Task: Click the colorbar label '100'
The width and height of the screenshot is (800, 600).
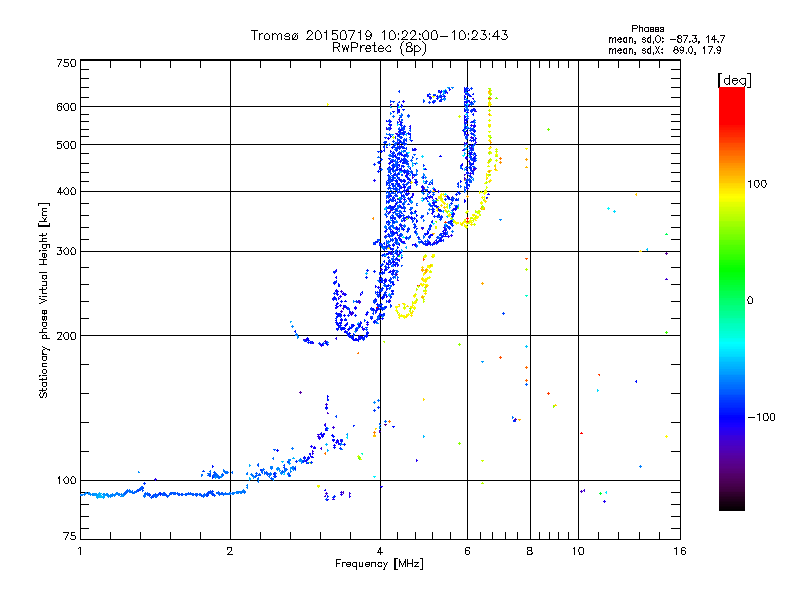Action: click(x=757, y=184)
